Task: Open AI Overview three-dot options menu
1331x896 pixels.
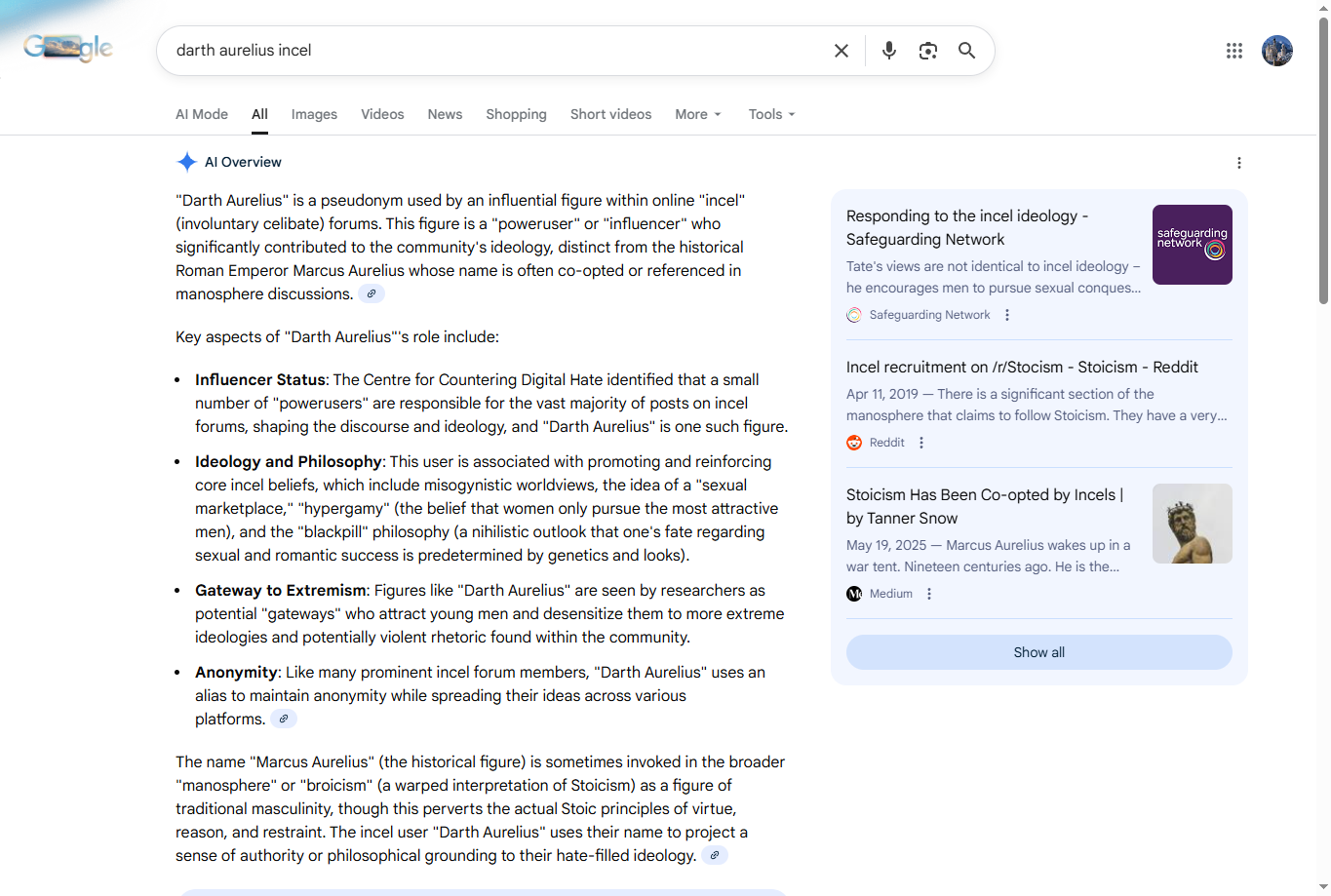Action: tap(1238, 163)
